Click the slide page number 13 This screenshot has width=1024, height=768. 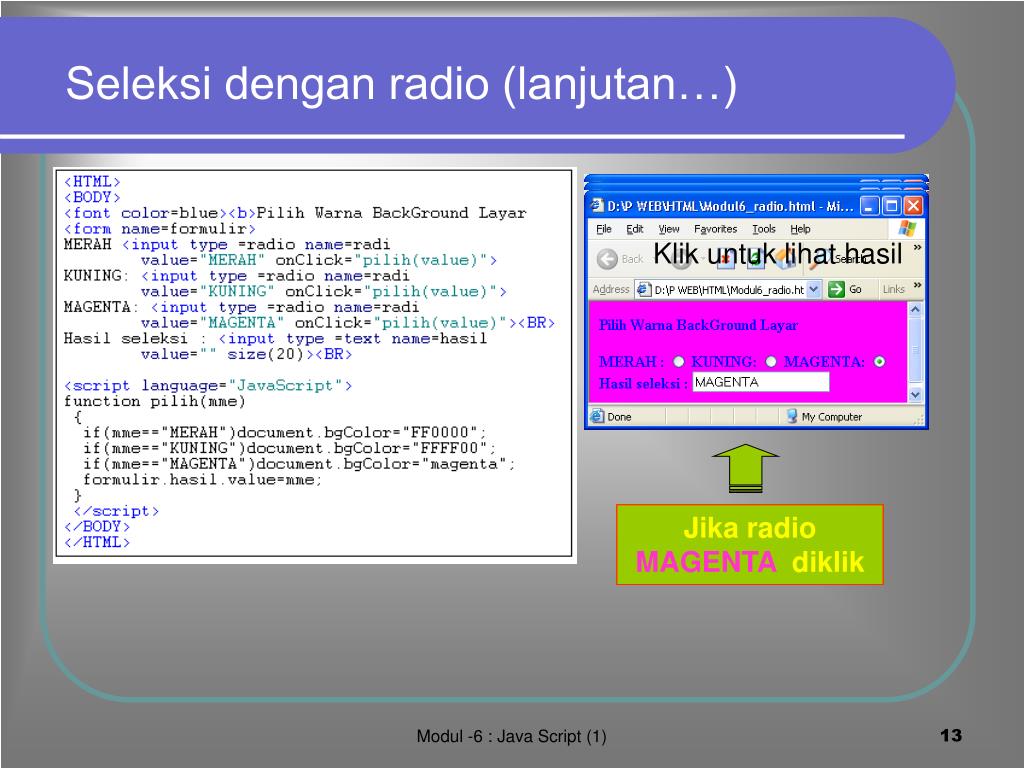click(951, 736)
